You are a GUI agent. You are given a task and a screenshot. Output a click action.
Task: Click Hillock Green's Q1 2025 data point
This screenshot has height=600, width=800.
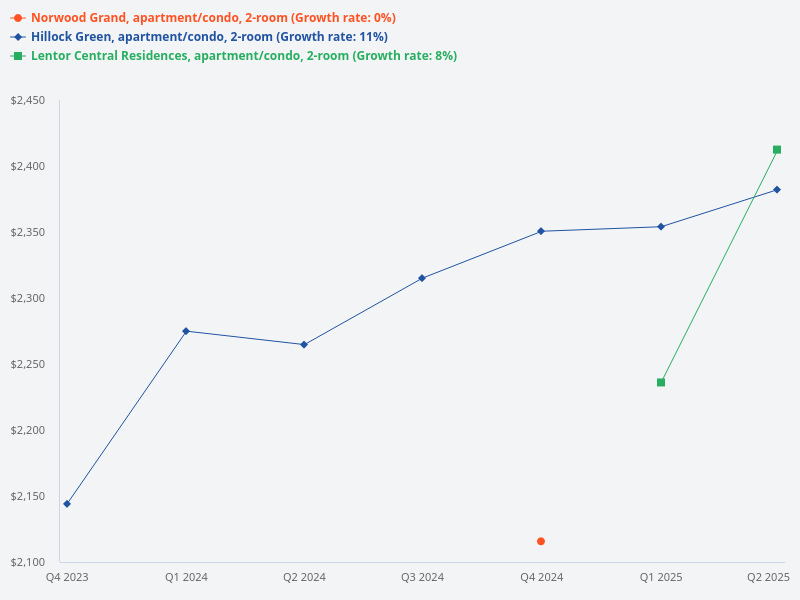coord(661,227)
